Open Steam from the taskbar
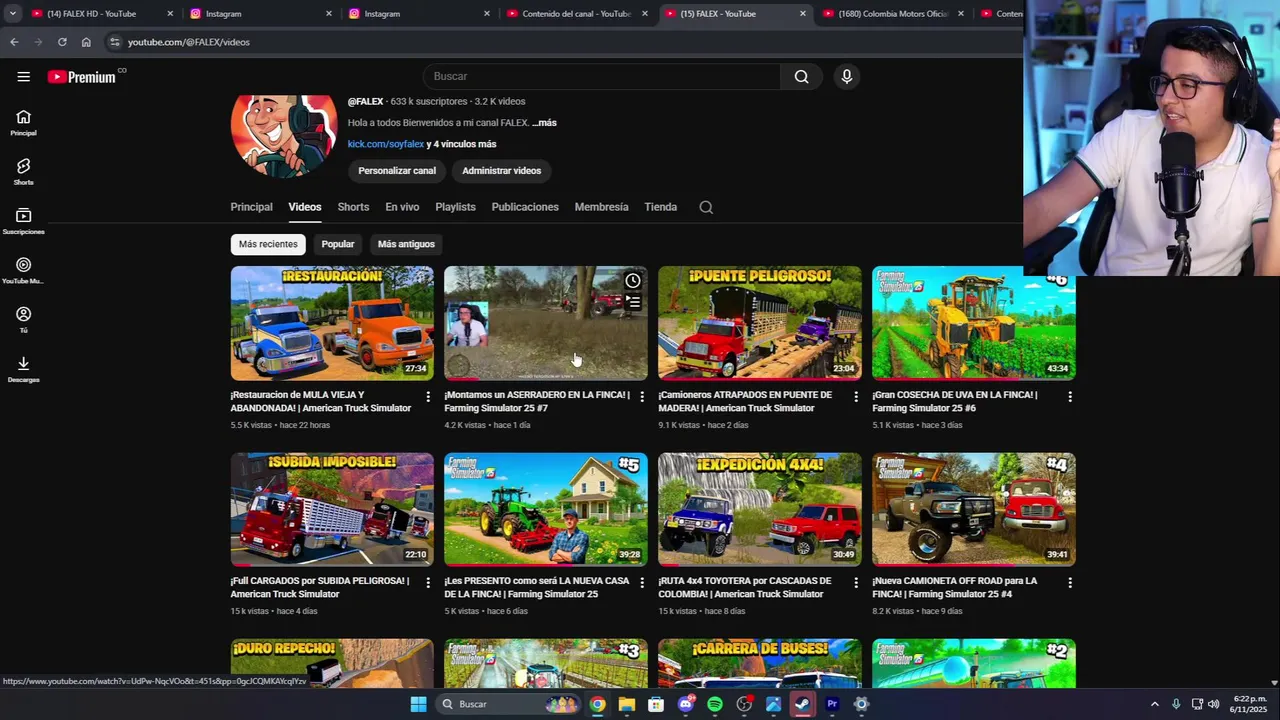The width and height of the screenshot is (1280, 720). pyautogui.click(x=802, y=704)
